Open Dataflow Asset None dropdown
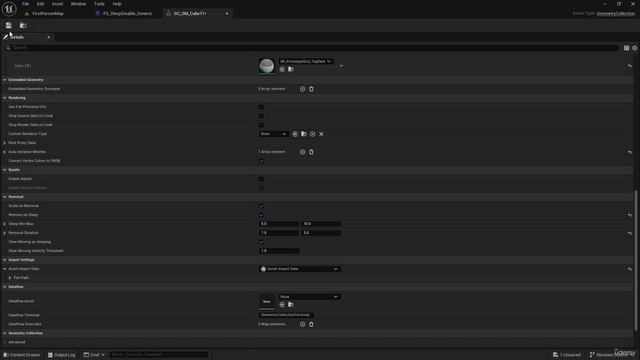Viewport: 640px width, 360px height. 309,297
